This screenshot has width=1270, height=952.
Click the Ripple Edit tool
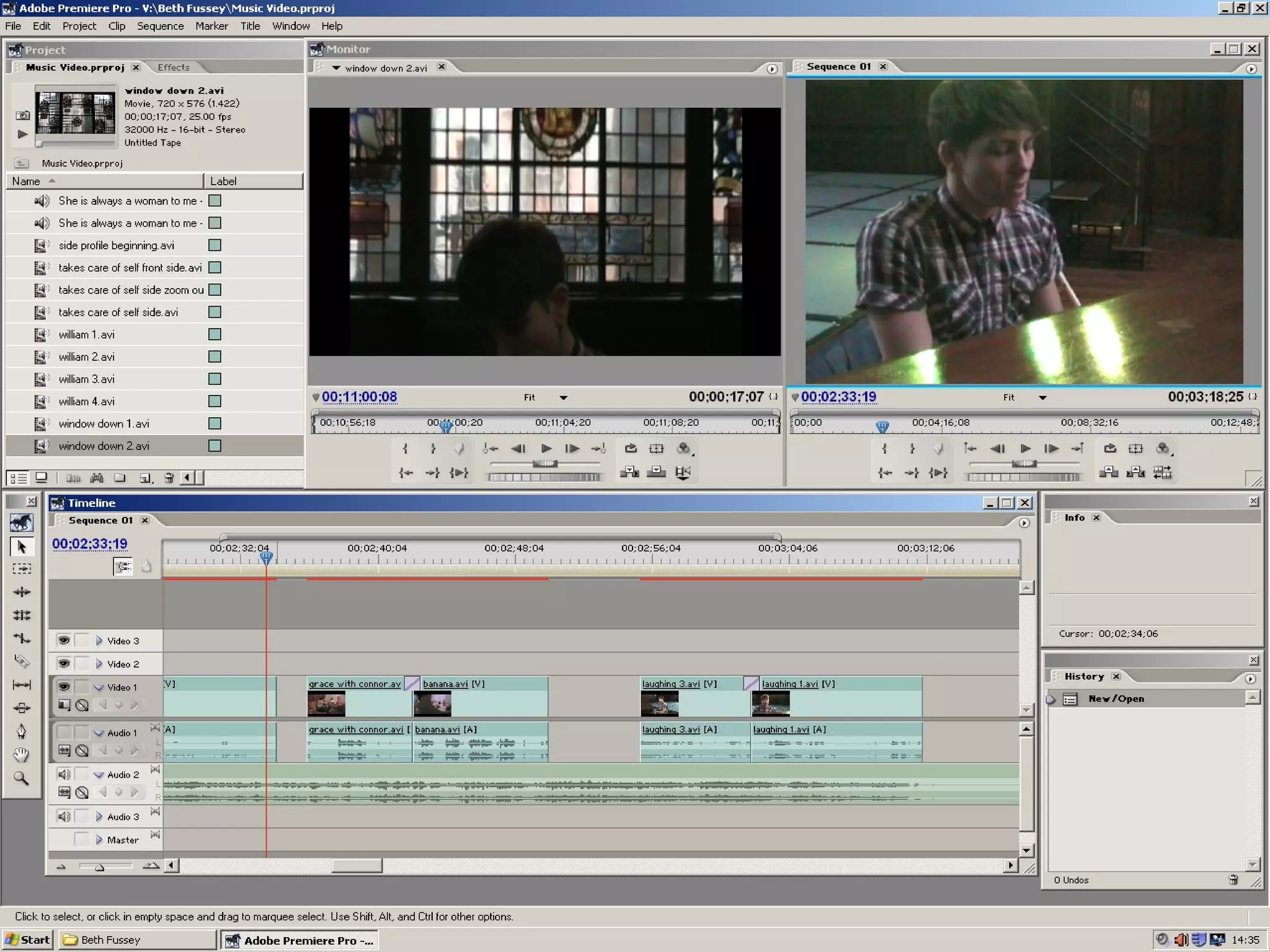coord(22,592)
